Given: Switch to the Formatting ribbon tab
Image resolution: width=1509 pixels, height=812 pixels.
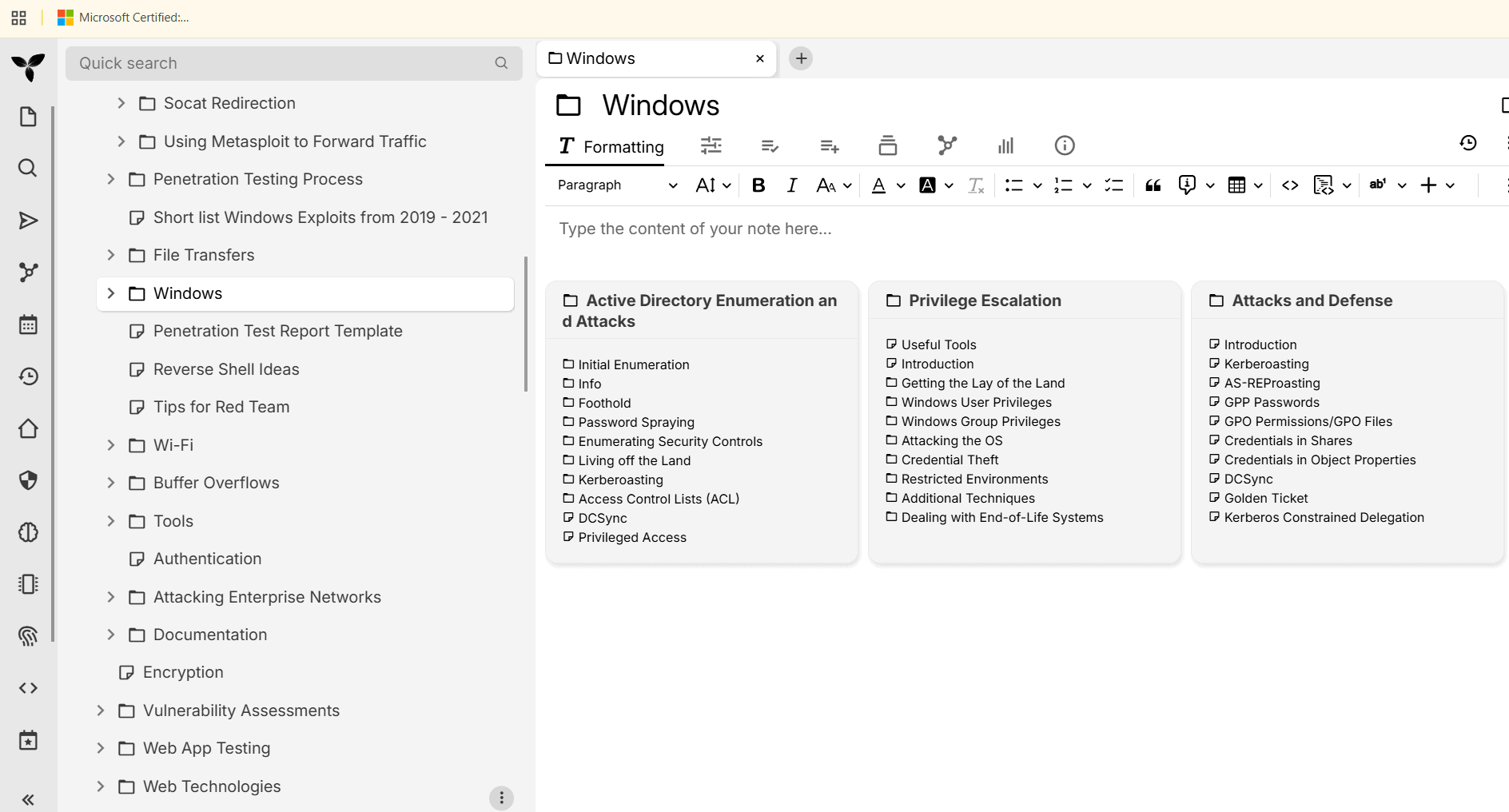Looking at the screenshot, I should pos(611,146).
